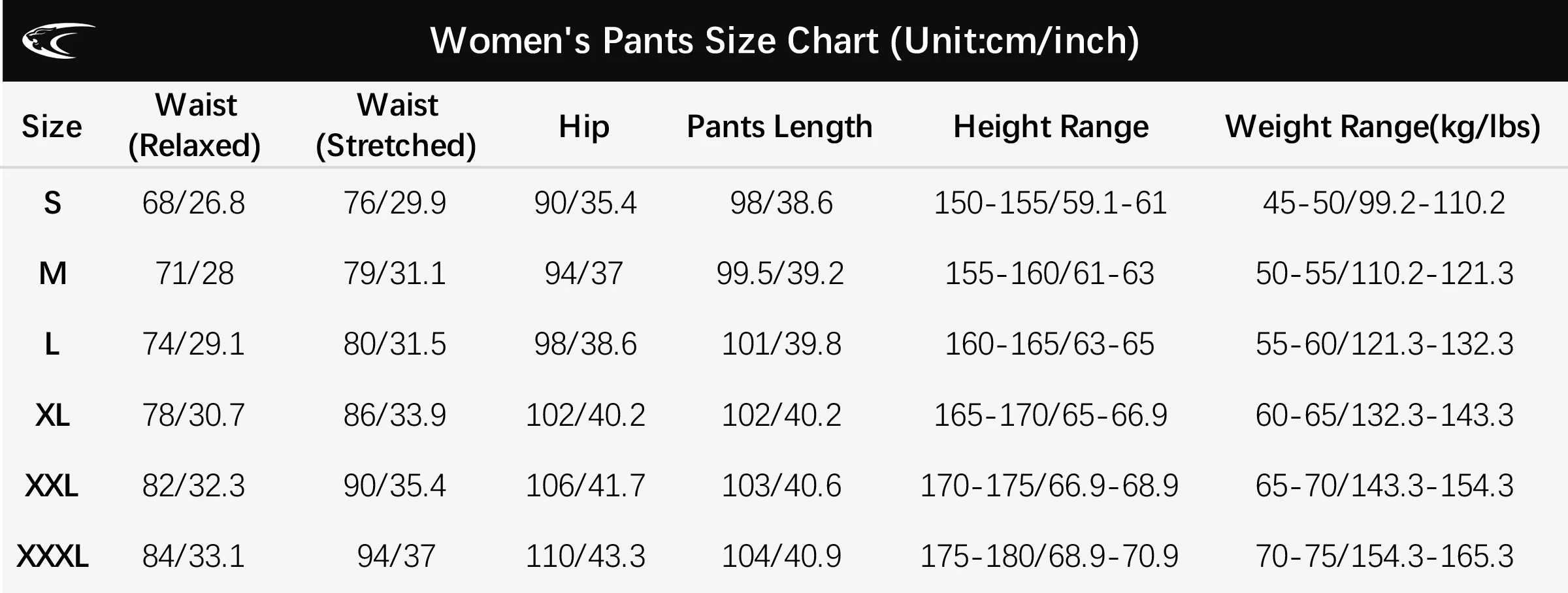Image resolution: width=1568 pixels, height=593 pixels.
Task: Click the M size row label
Action: (x=52, y=274)
